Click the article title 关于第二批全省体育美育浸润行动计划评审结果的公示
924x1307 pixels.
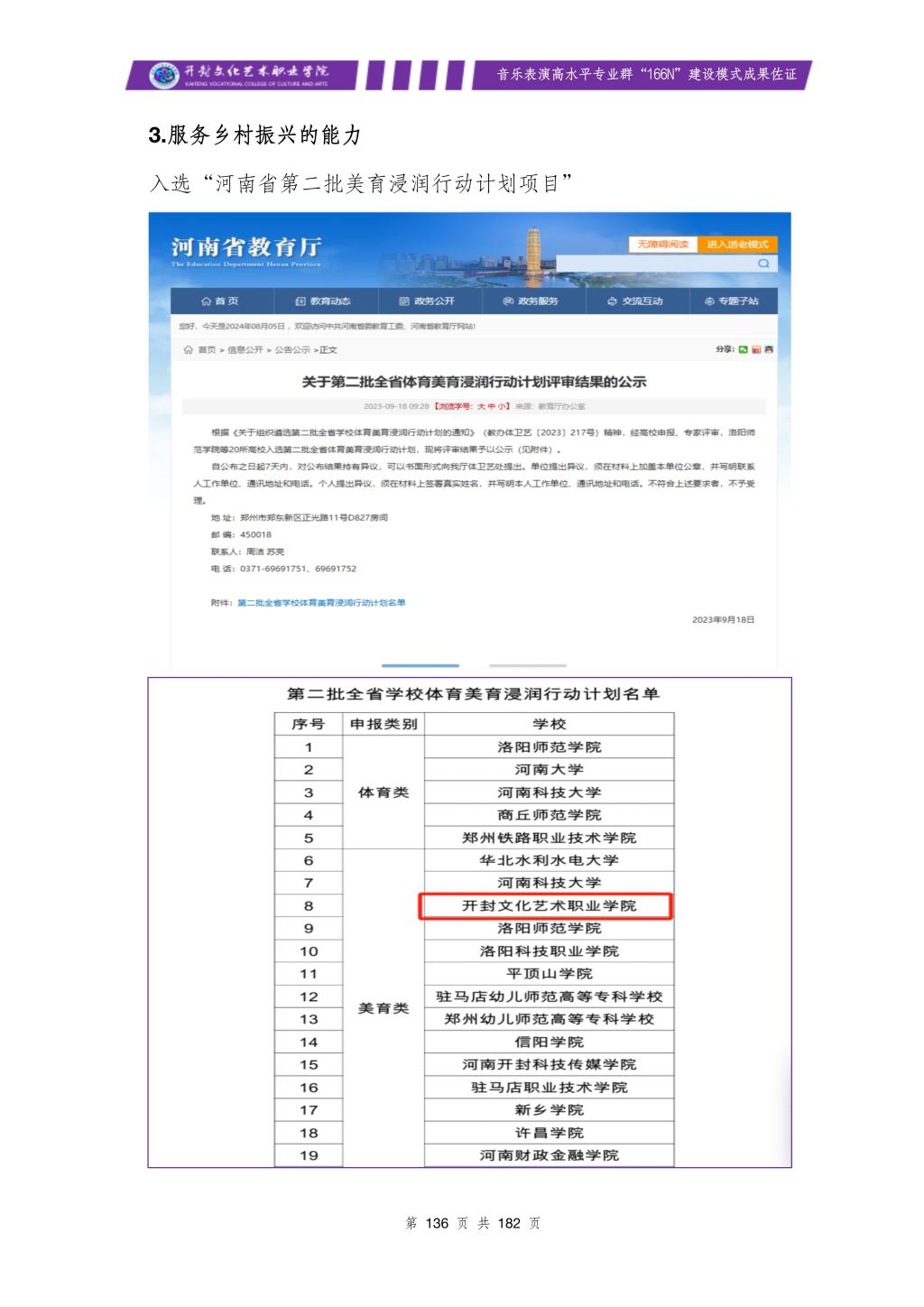click(474, 382)
